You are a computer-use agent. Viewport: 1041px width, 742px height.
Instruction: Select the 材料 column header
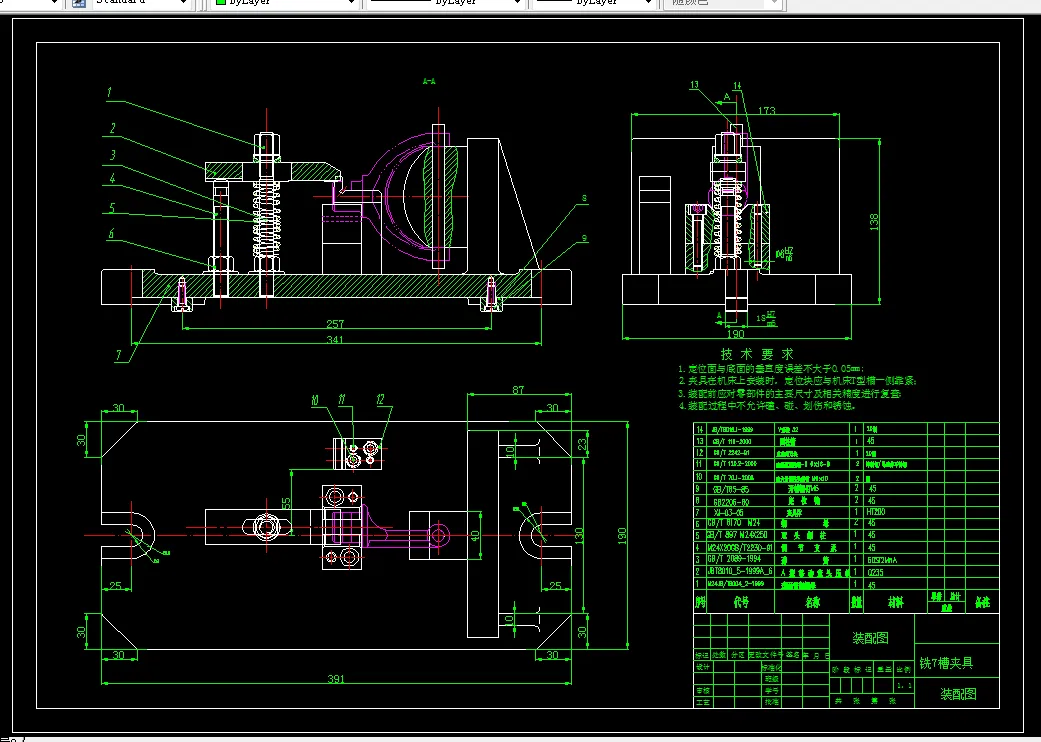pos(896,603)
